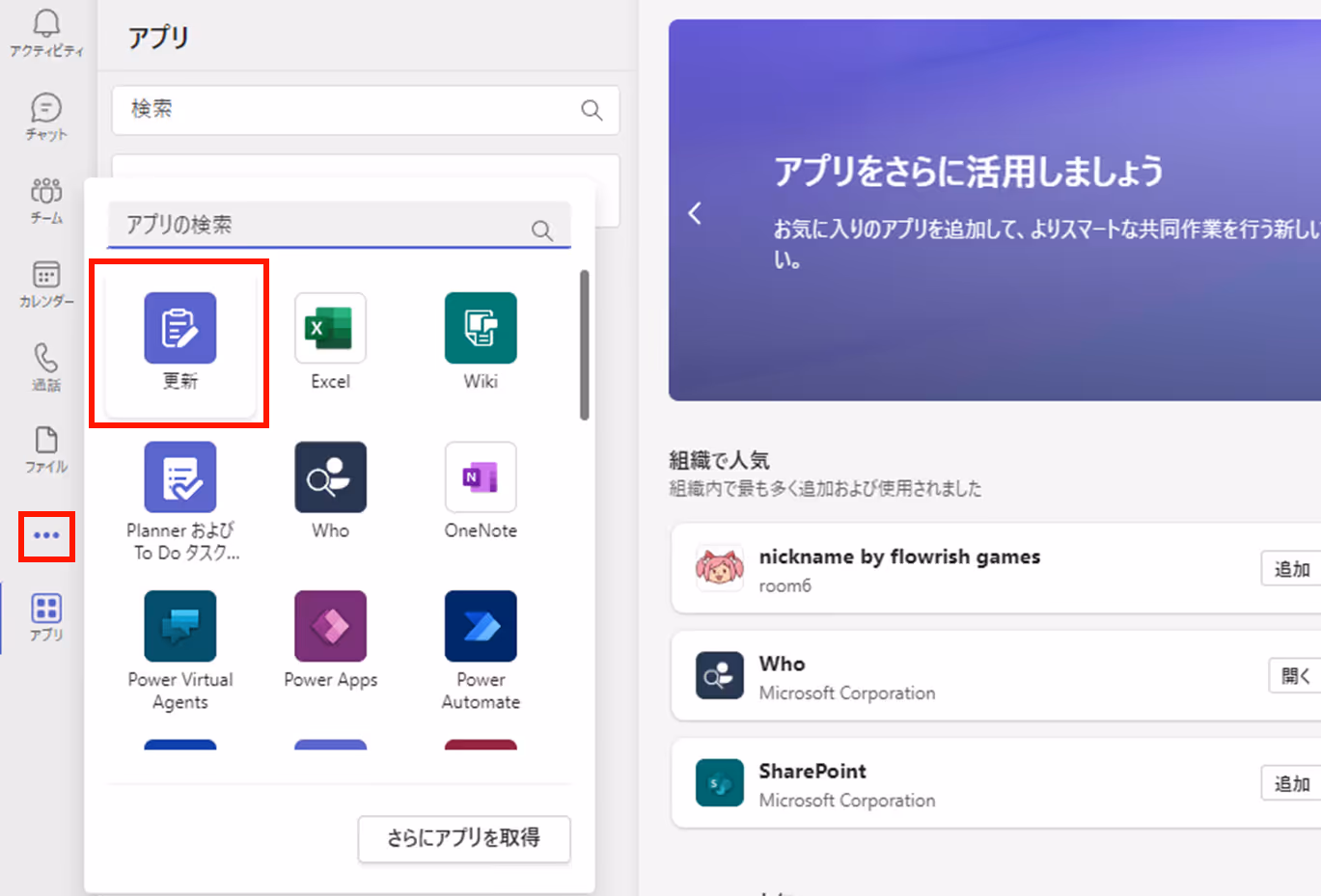The image size is (1321, 896).
Task: Click the app flyout scrollbar
Action: point(584,345)
